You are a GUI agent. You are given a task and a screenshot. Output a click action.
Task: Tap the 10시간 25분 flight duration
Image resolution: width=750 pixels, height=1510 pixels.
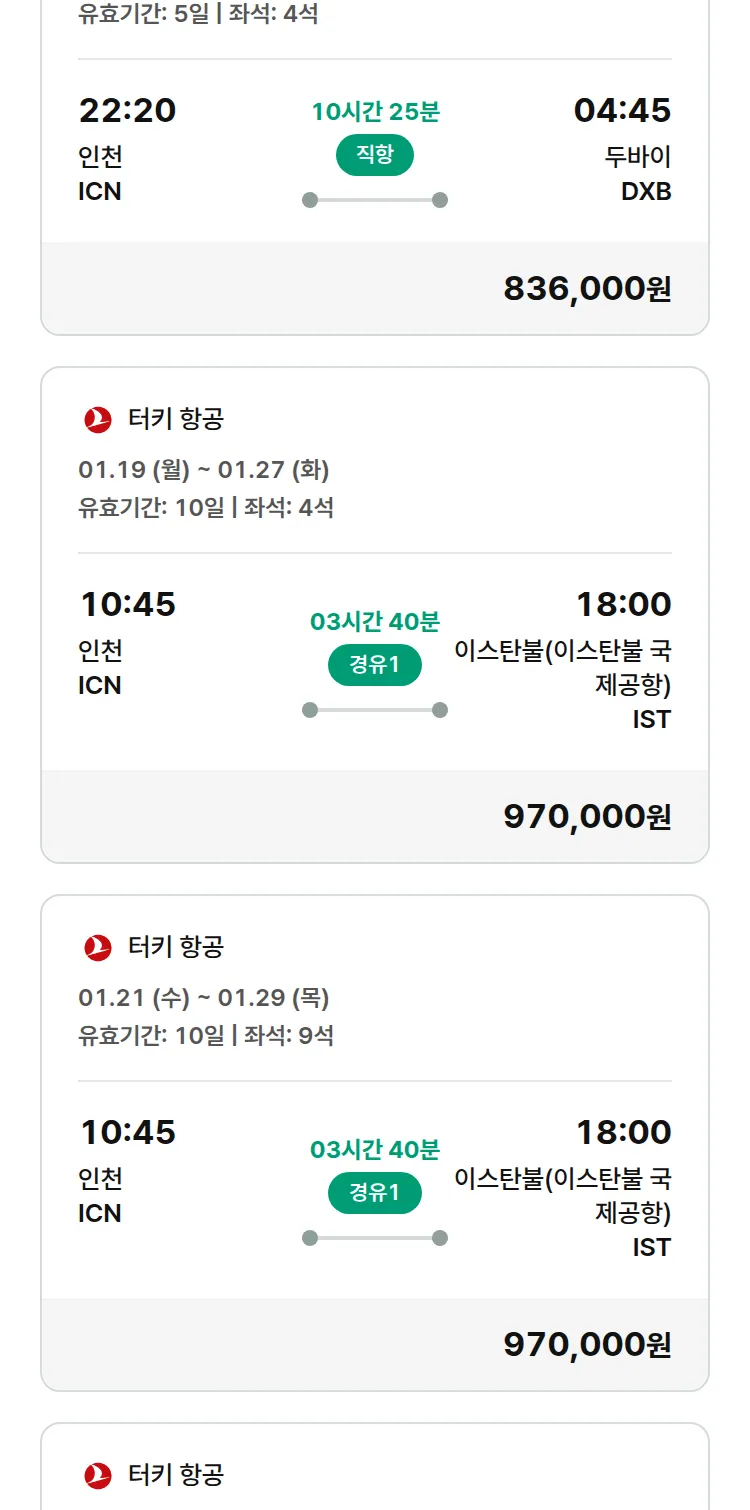pyautogui.click(x=375, y=112)
